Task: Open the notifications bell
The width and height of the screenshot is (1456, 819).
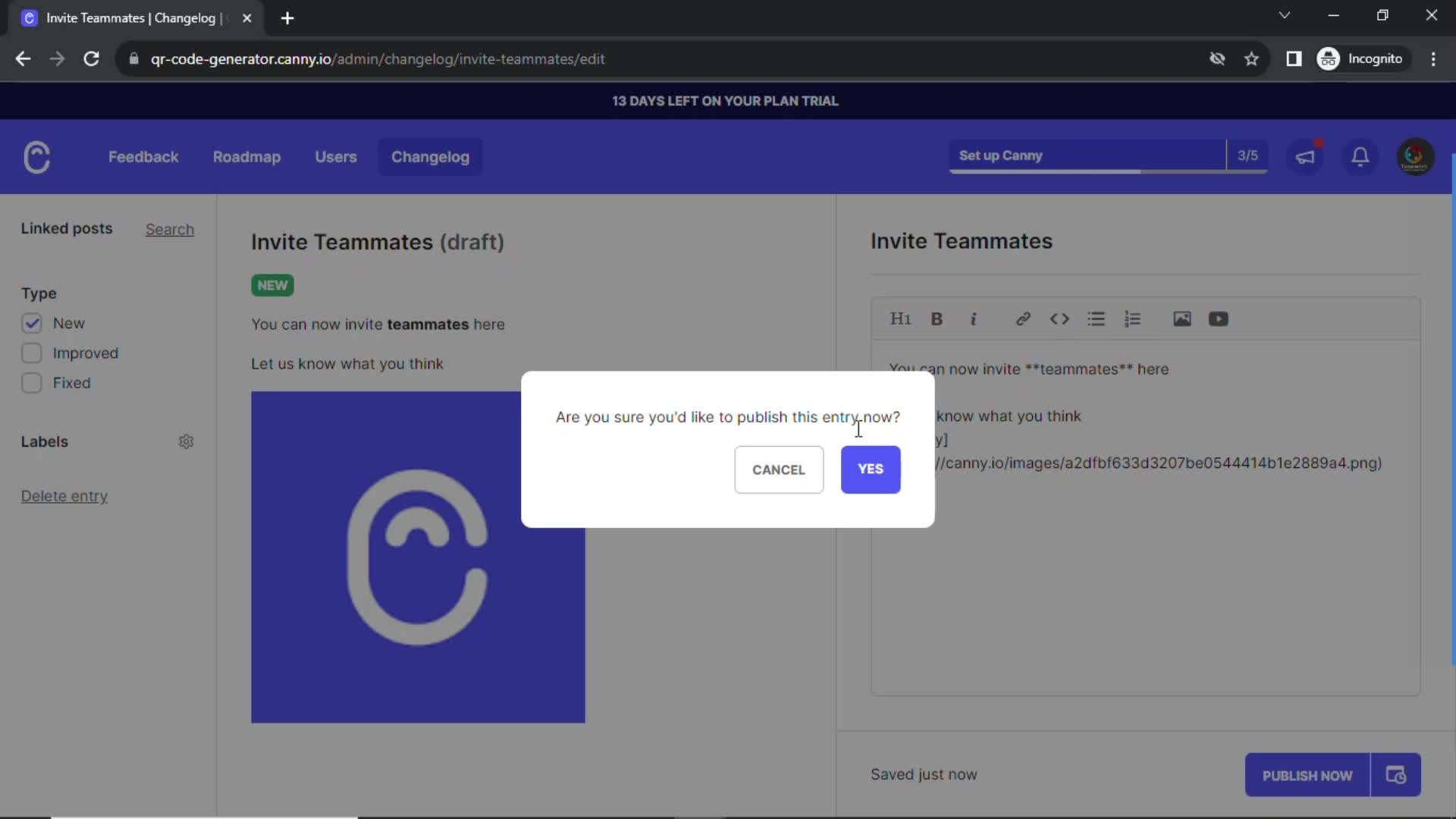Action: (x=1360, y=157)
